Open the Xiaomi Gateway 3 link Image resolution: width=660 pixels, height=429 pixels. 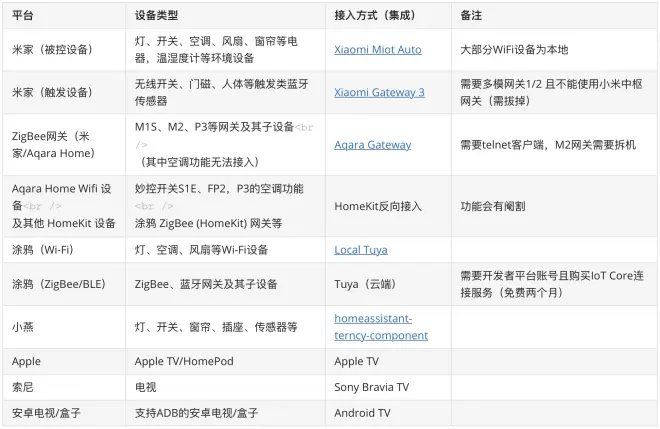tap(379, 92)
